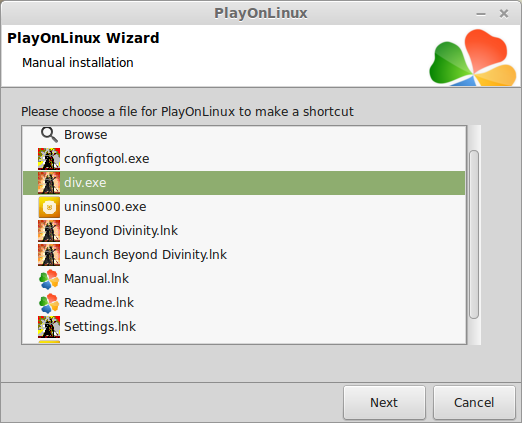Click the configtool.exe game icon
The image size is (522, 423).
click(49, 159)
